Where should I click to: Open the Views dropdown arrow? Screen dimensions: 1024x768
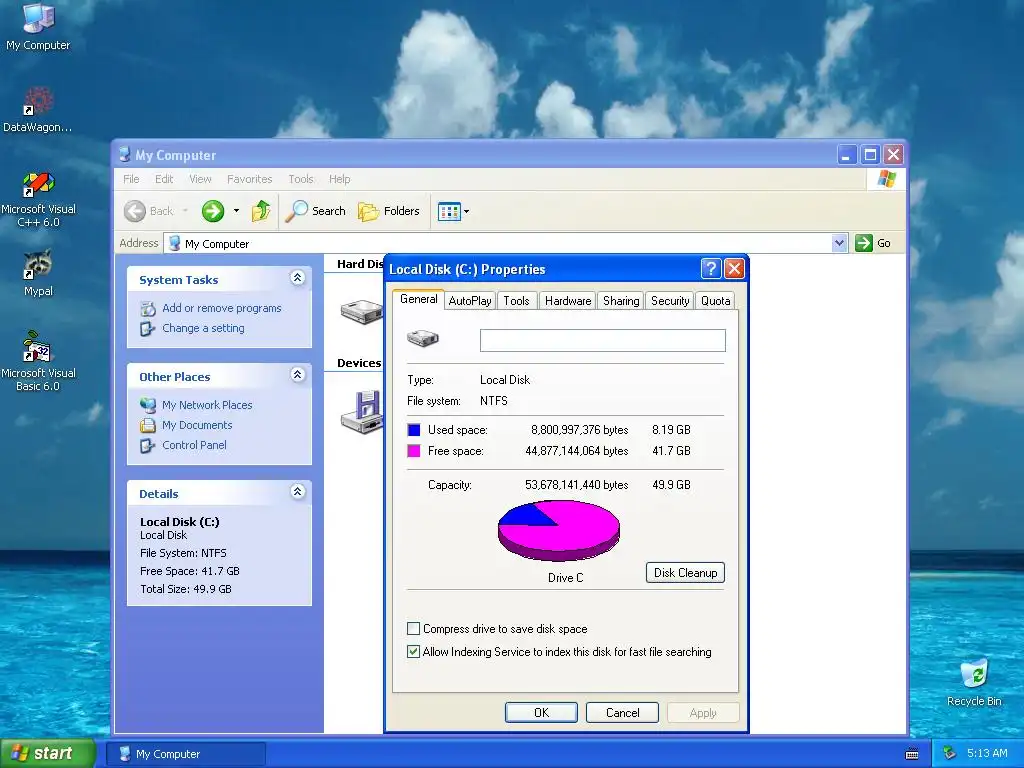(466, 212)
